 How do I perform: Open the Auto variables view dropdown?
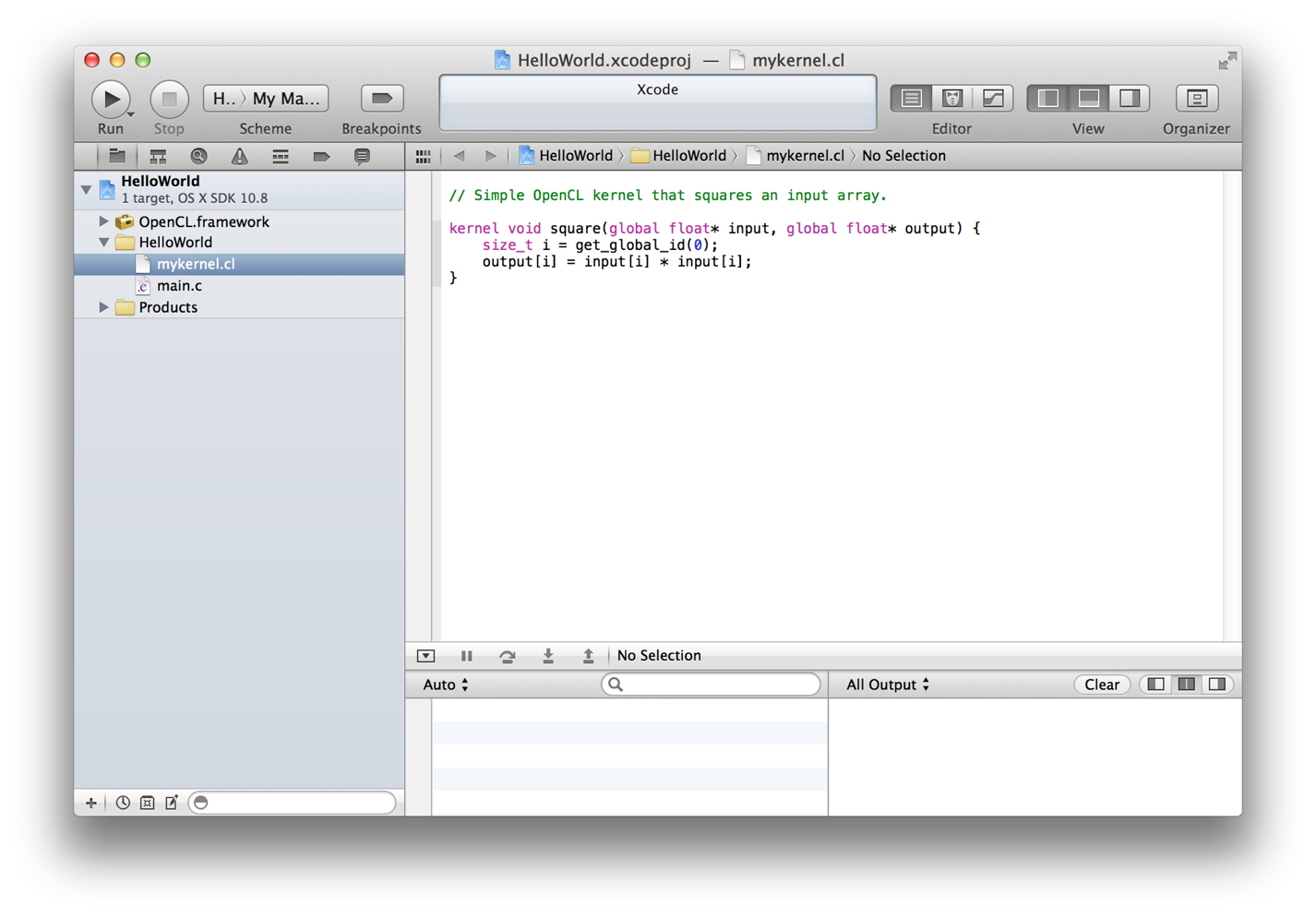[446, 685]
